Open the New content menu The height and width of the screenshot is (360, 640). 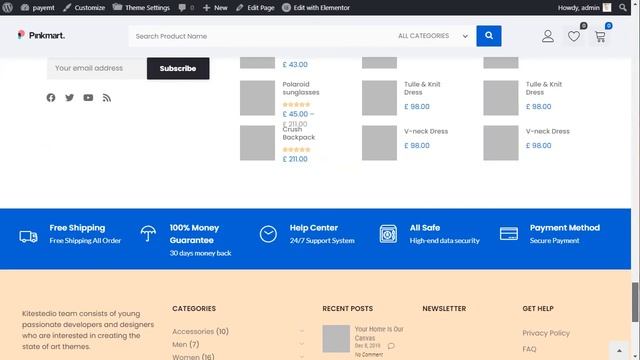(x=215, y=7)
